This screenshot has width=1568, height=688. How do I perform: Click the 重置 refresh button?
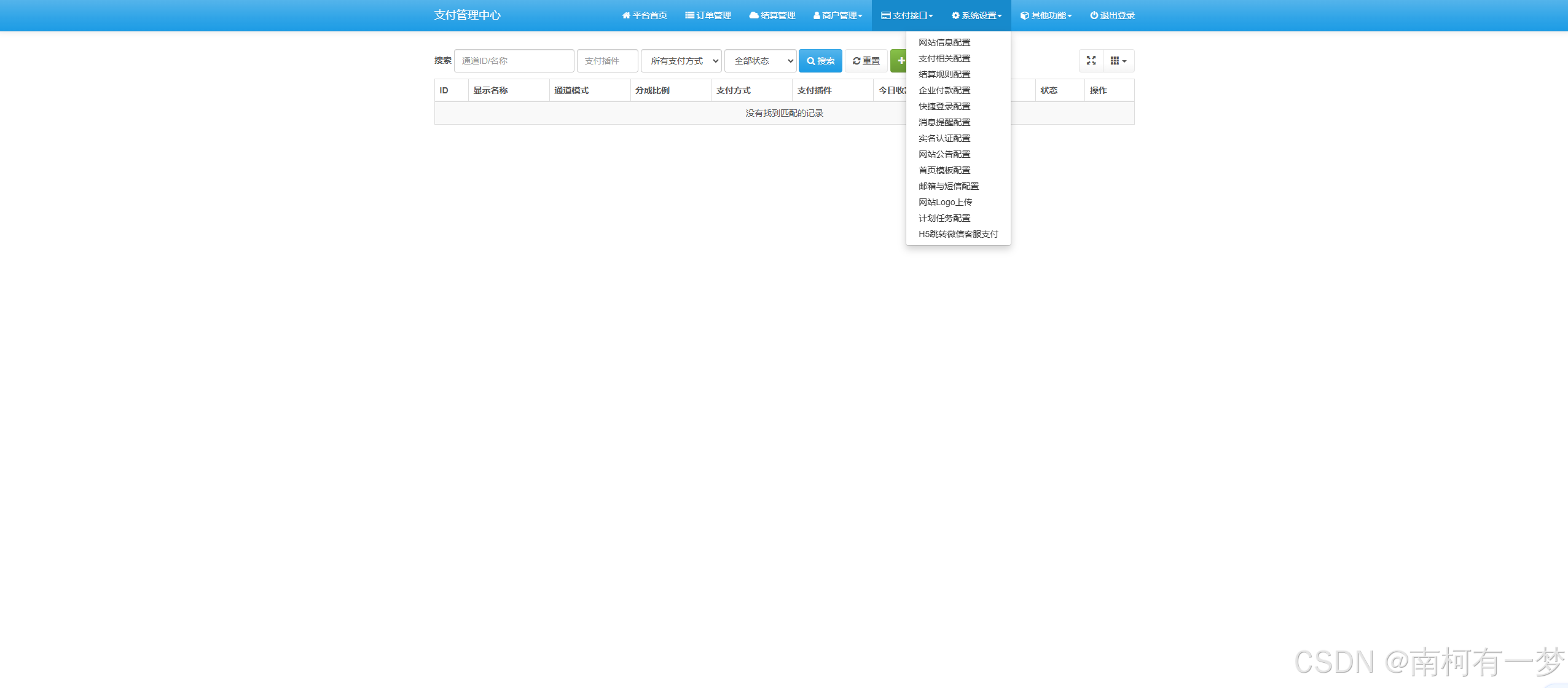click(866, 61)
